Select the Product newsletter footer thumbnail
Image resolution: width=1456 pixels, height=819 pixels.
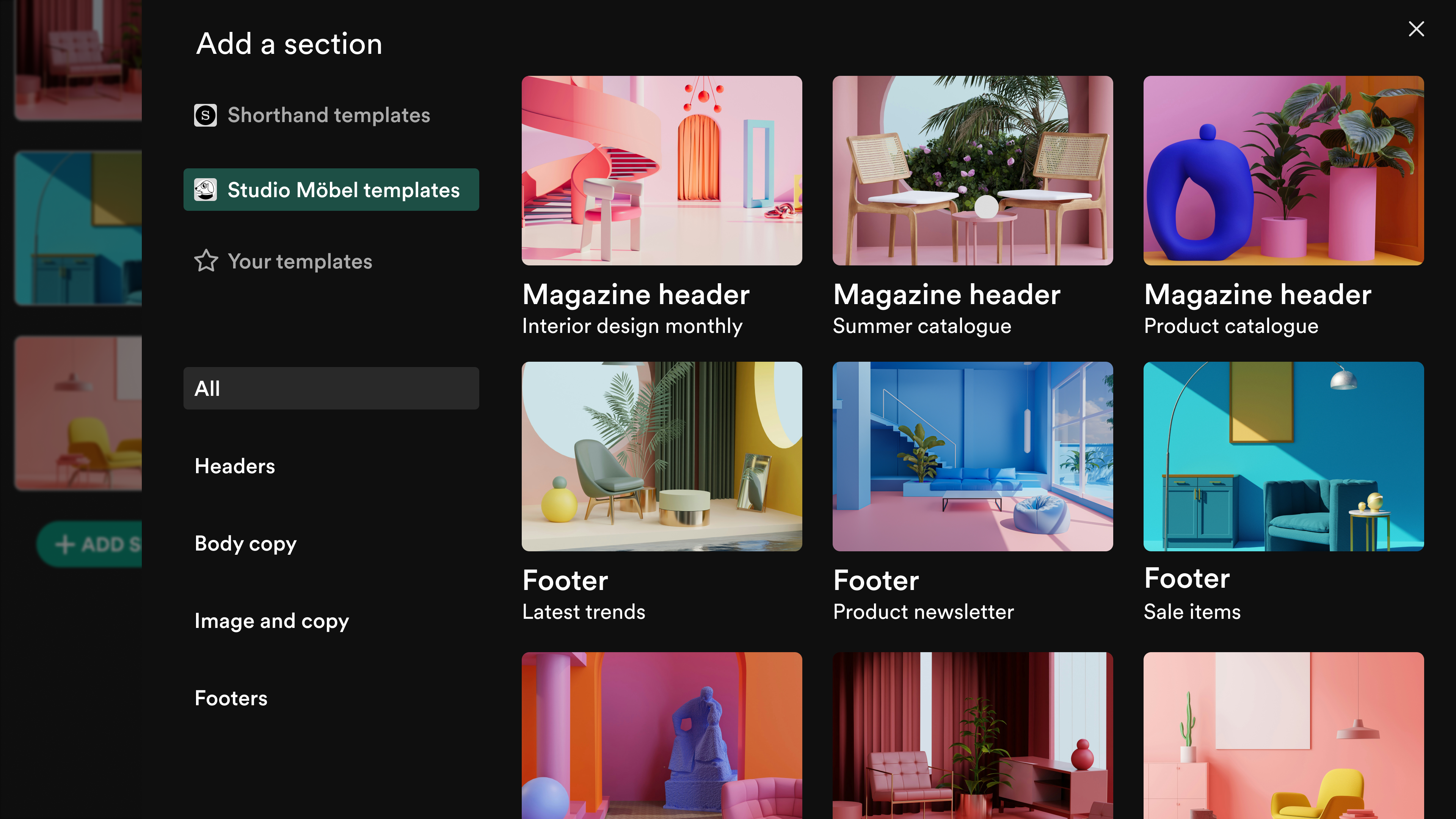(972, 456)
